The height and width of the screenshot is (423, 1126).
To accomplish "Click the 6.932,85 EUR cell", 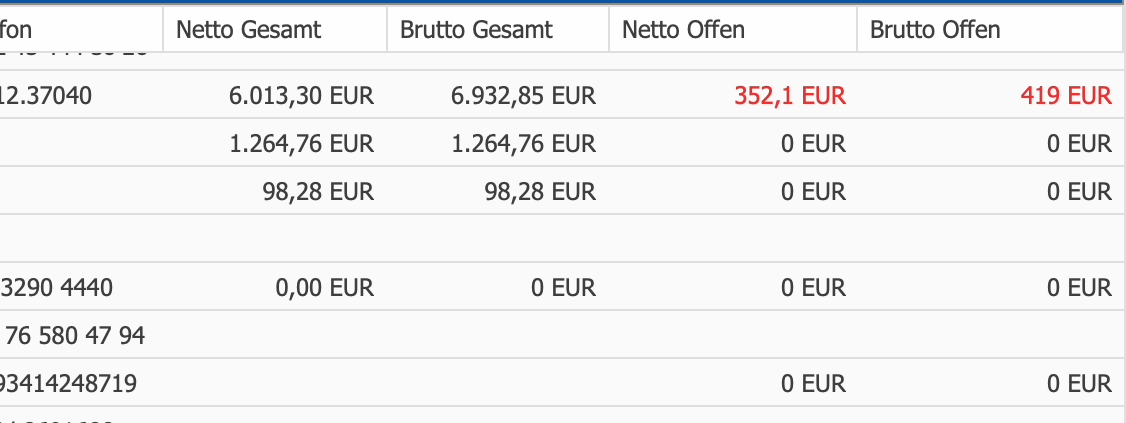I will [523, 96].
